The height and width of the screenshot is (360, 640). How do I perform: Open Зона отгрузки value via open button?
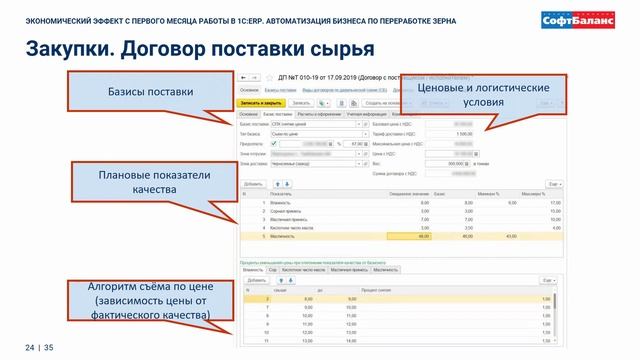click(366, 154)
